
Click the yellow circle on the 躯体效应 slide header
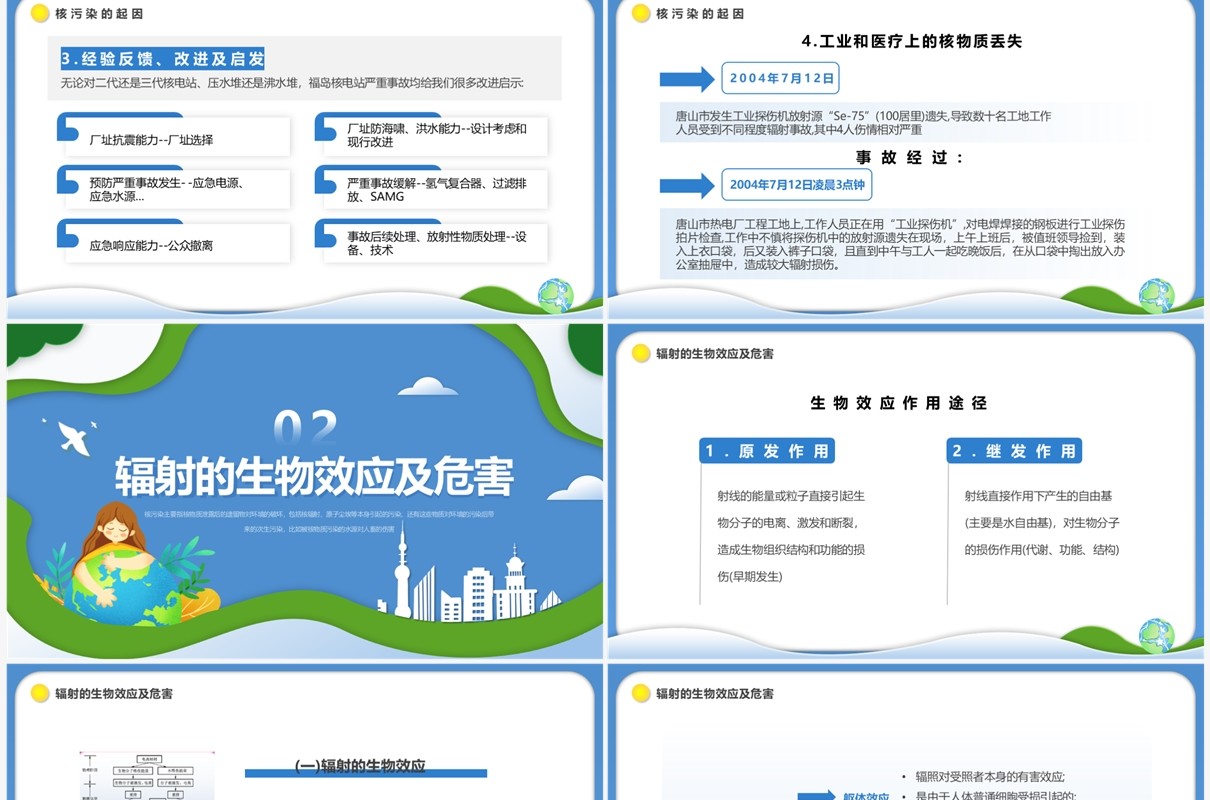click(641, 692)
